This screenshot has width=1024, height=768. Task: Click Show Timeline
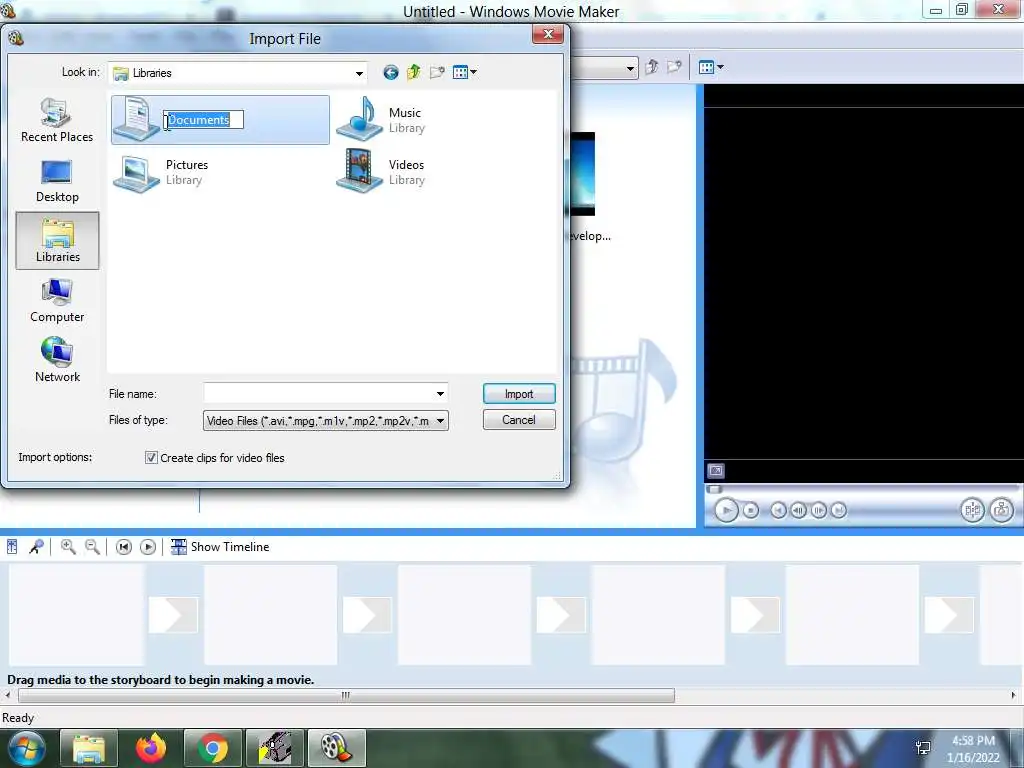(x=220, y=547)
